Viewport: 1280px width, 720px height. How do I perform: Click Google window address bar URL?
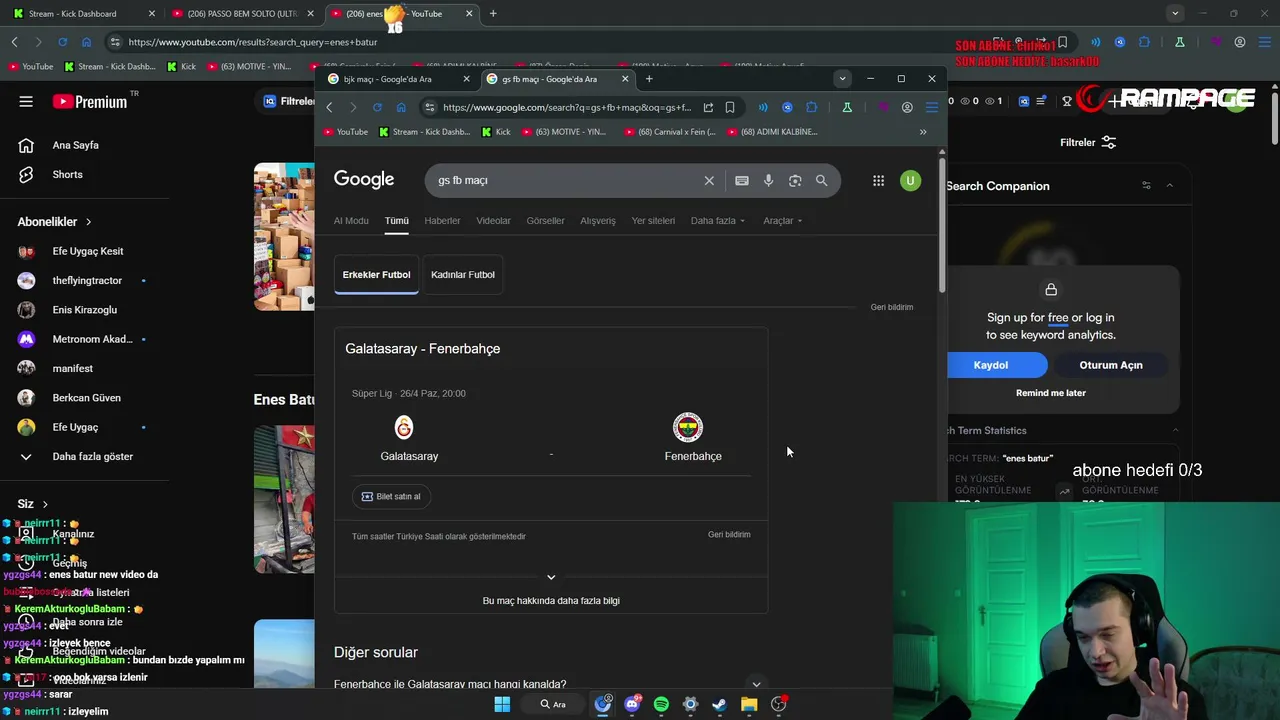(567, 107)
